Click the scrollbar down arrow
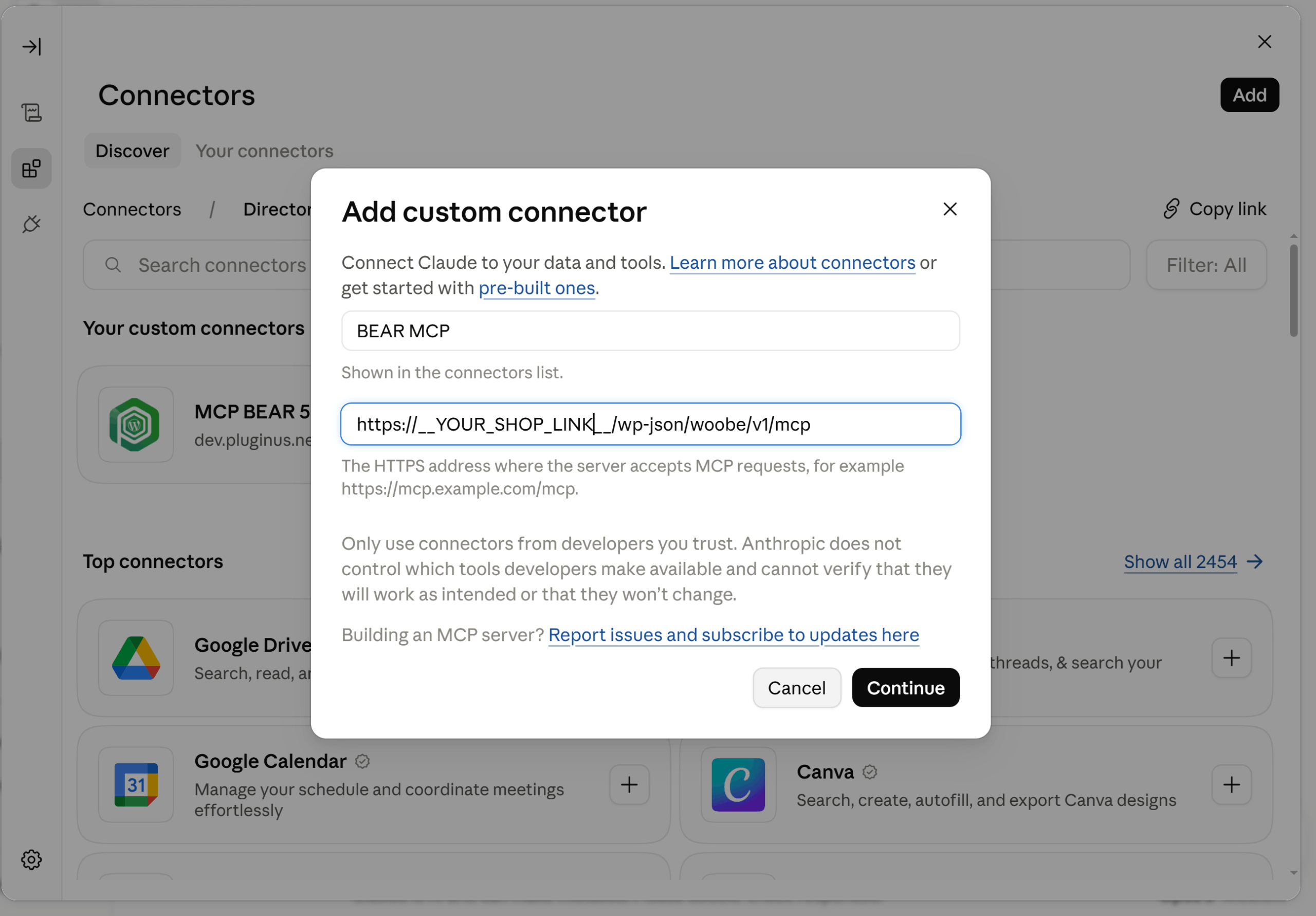1316x916 pixels. pyautogui.click(x=1294, y=873)
